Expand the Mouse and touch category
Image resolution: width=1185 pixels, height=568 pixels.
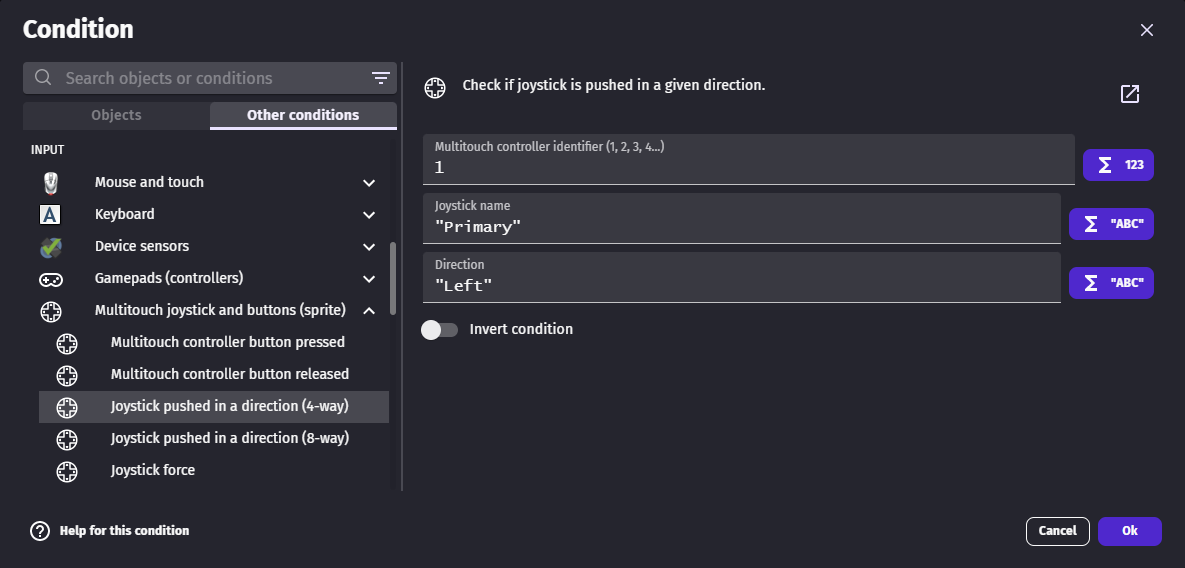tap(369, 183)
